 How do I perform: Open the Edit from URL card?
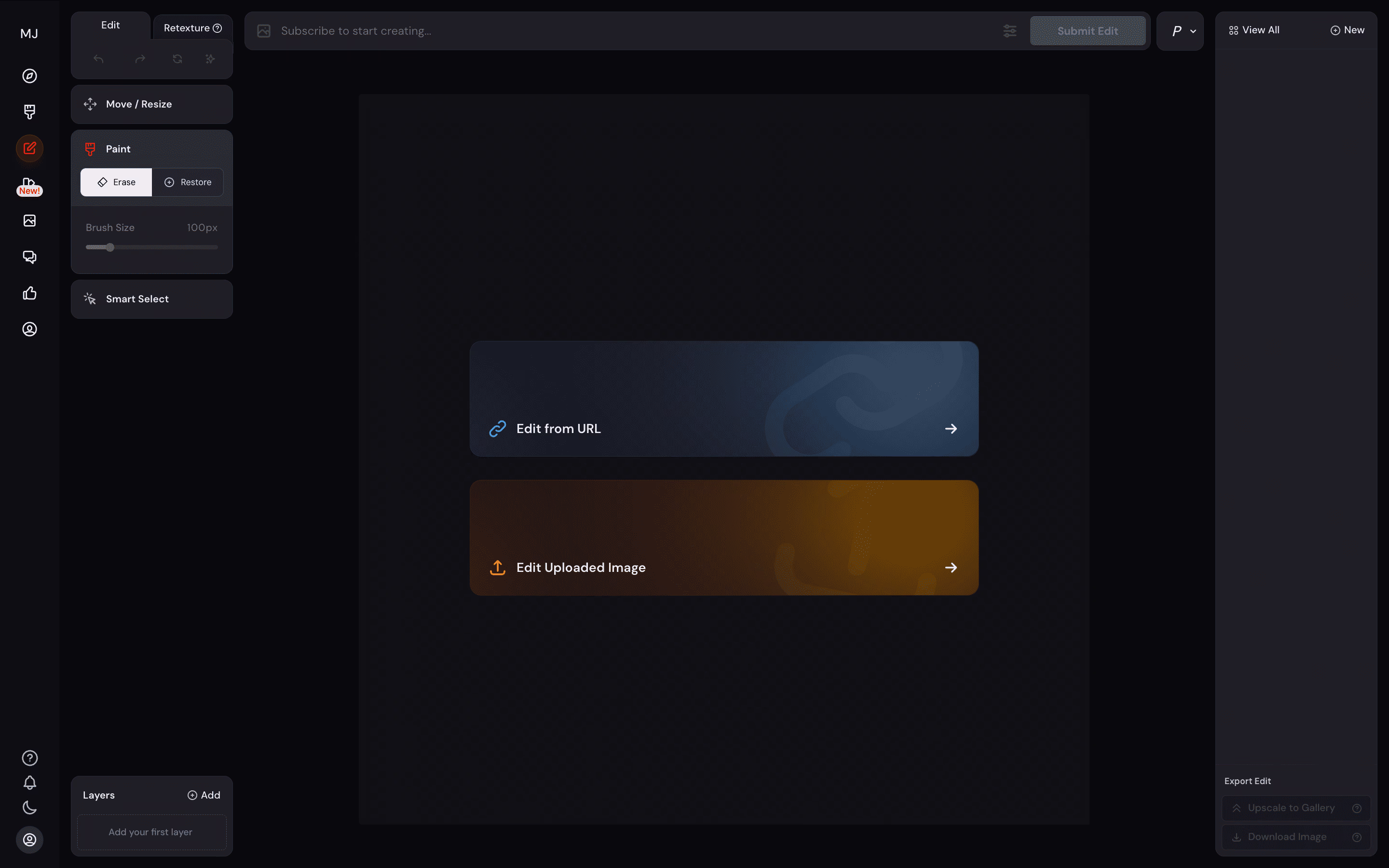pyautogui.click(x=724, y=399)
